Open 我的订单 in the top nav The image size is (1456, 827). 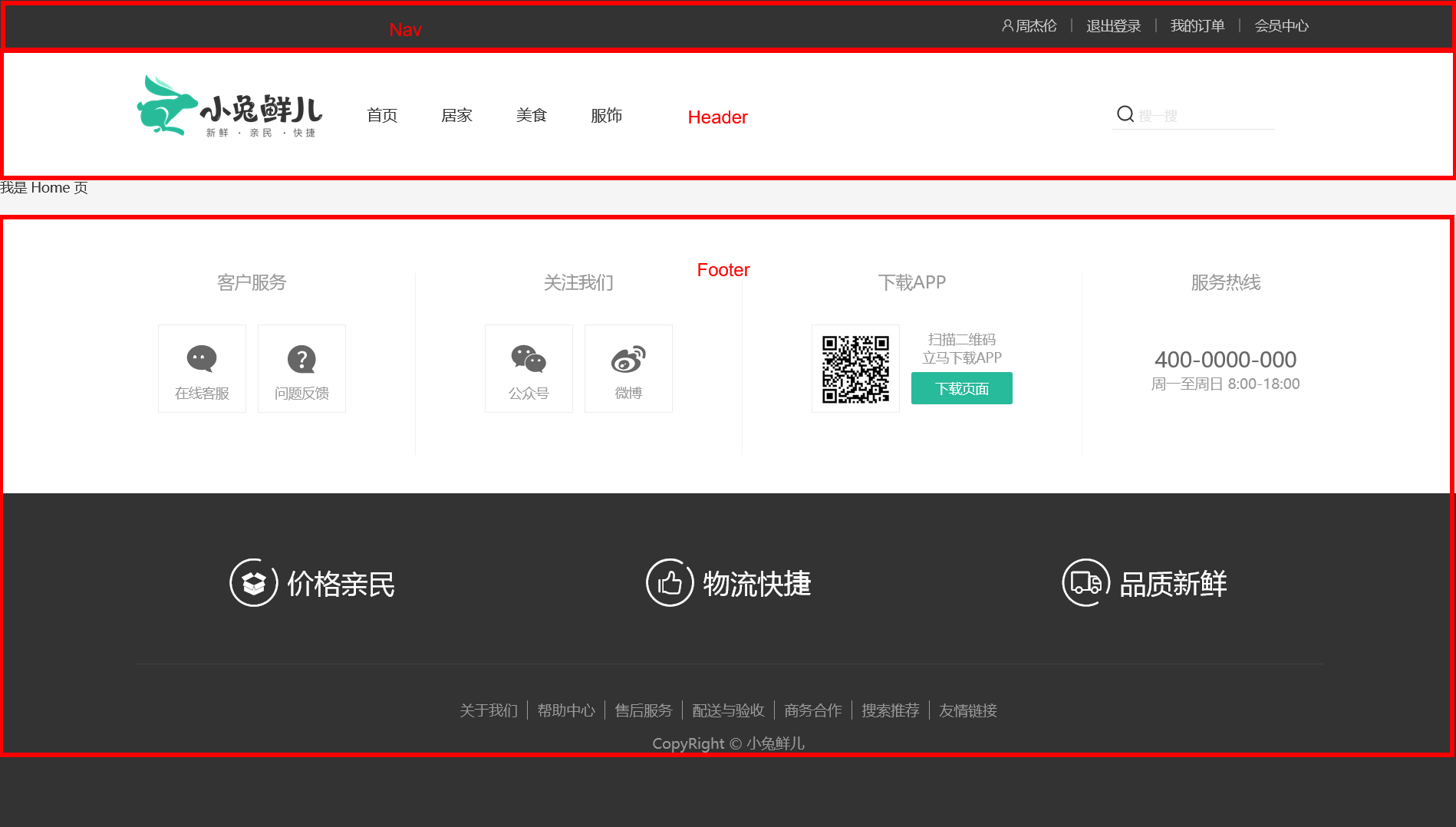click(1197, 26)
